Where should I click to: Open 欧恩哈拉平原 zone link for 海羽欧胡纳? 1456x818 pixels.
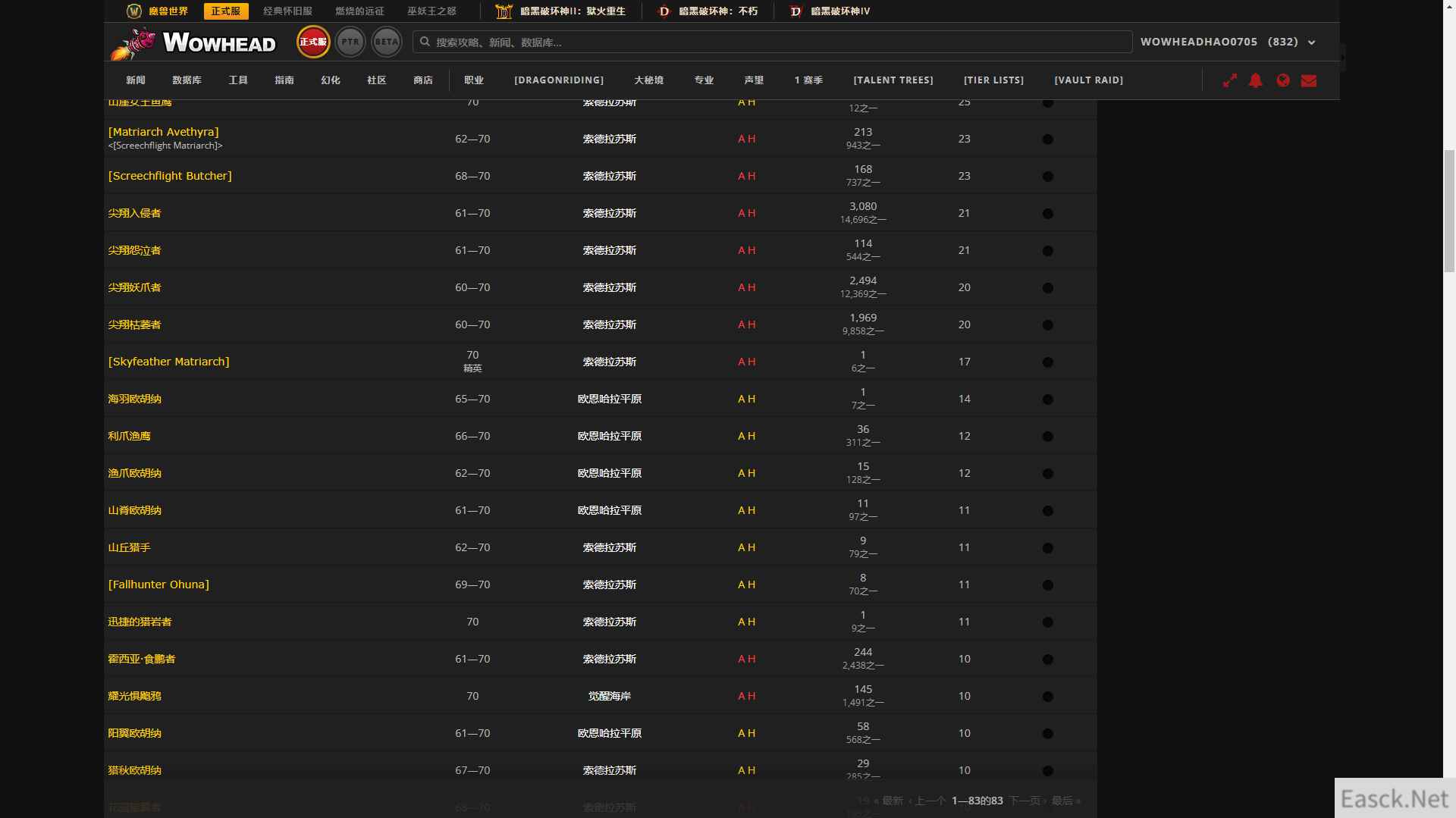click(x=610, y=399)
